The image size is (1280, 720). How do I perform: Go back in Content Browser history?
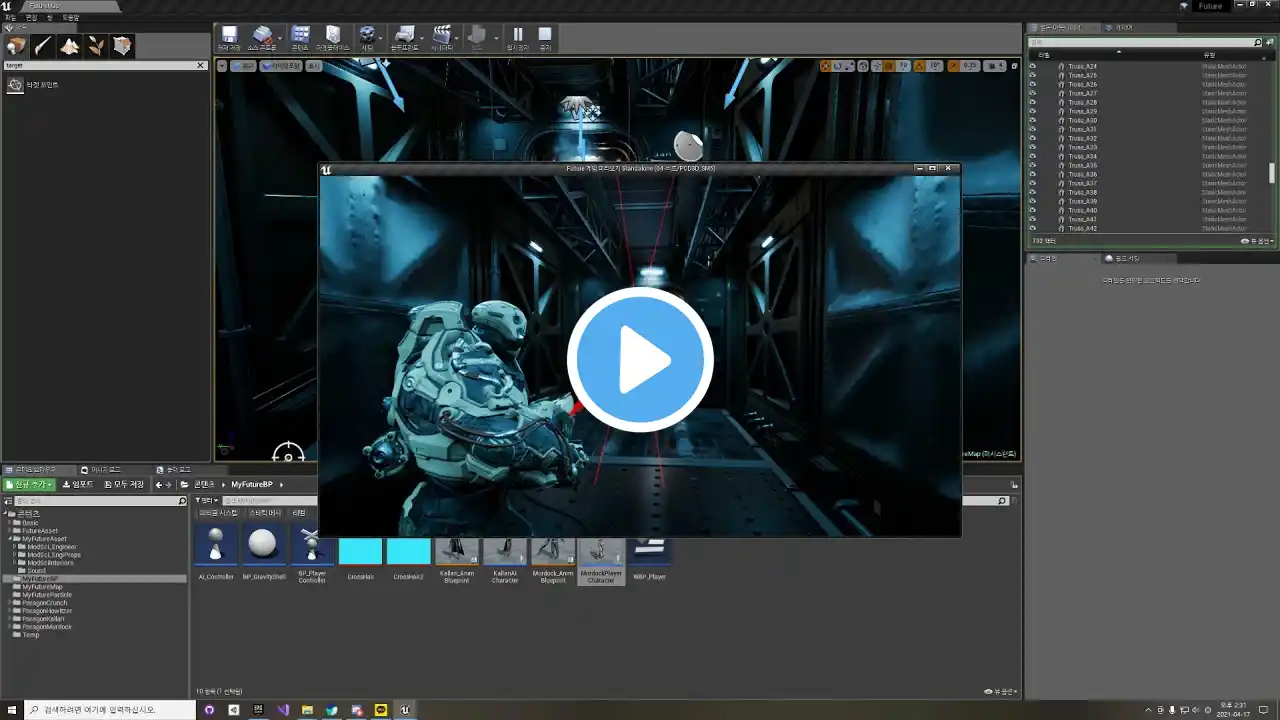click(158, 484)
